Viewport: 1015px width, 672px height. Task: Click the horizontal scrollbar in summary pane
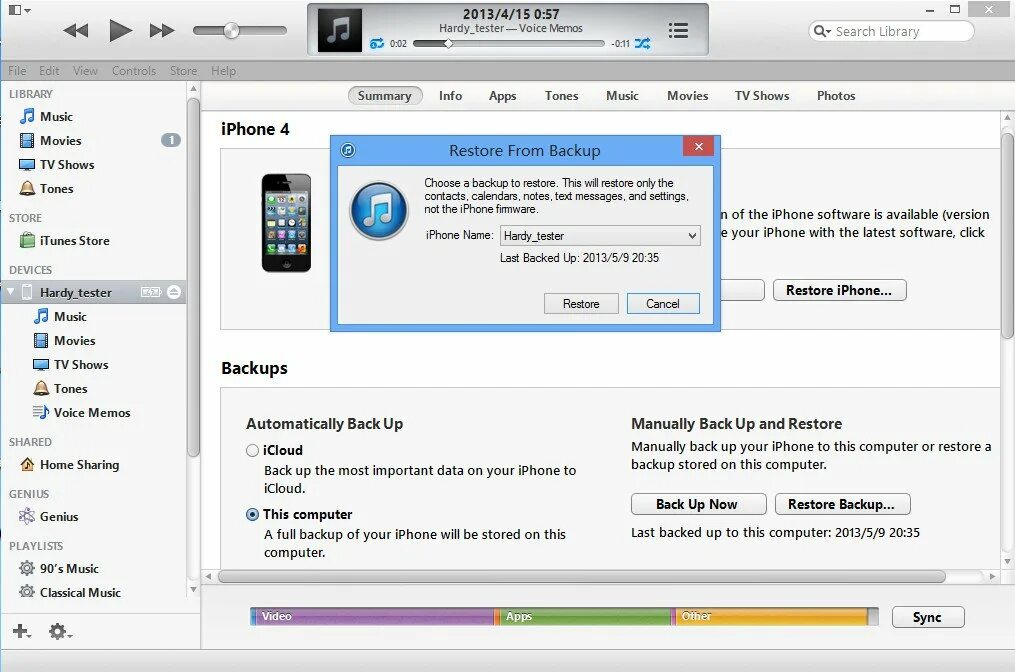581,576
